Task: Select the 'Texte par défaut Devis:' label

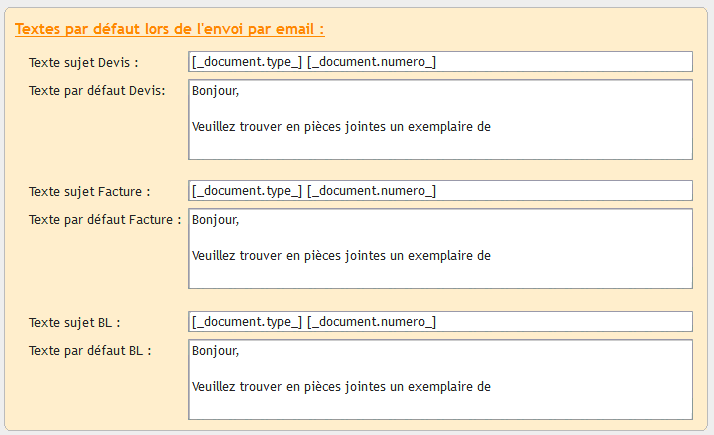Action: (97, 91)
